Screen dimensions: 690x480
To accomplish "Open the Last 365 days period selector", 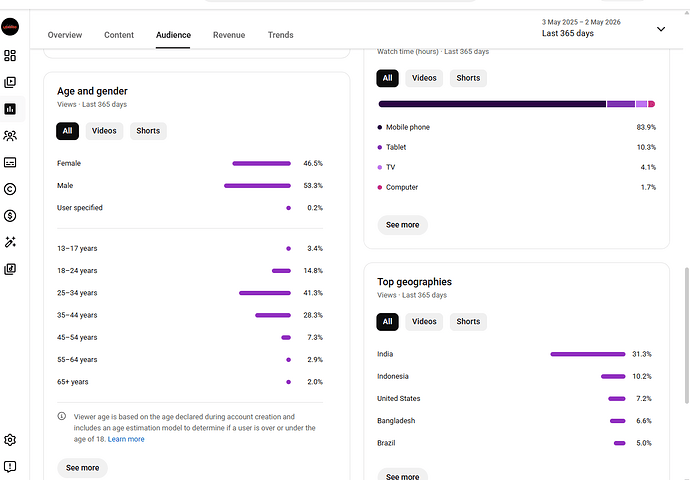I will (x=603, y=28).
